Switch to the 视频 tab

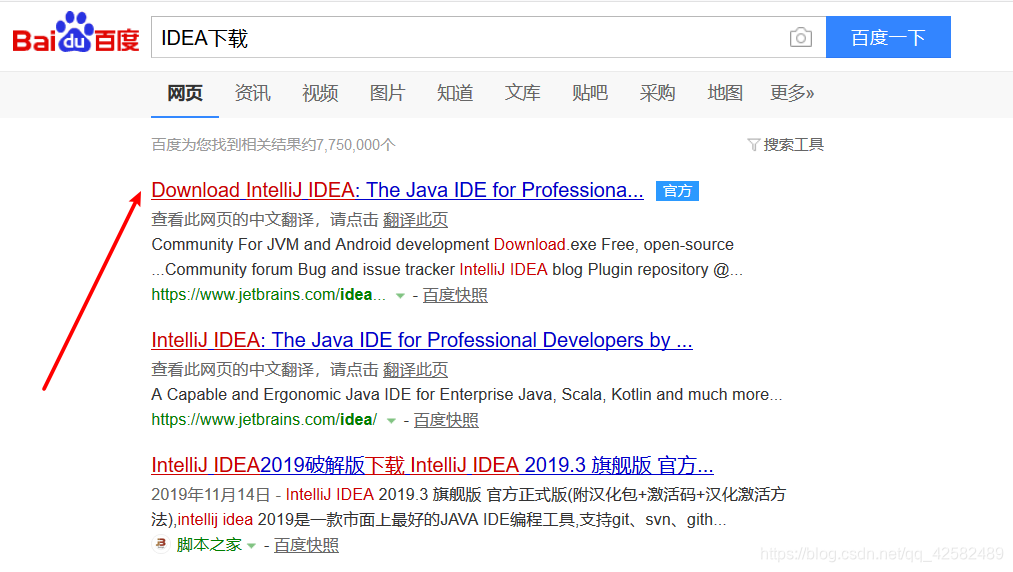click(x=320, y=93)
